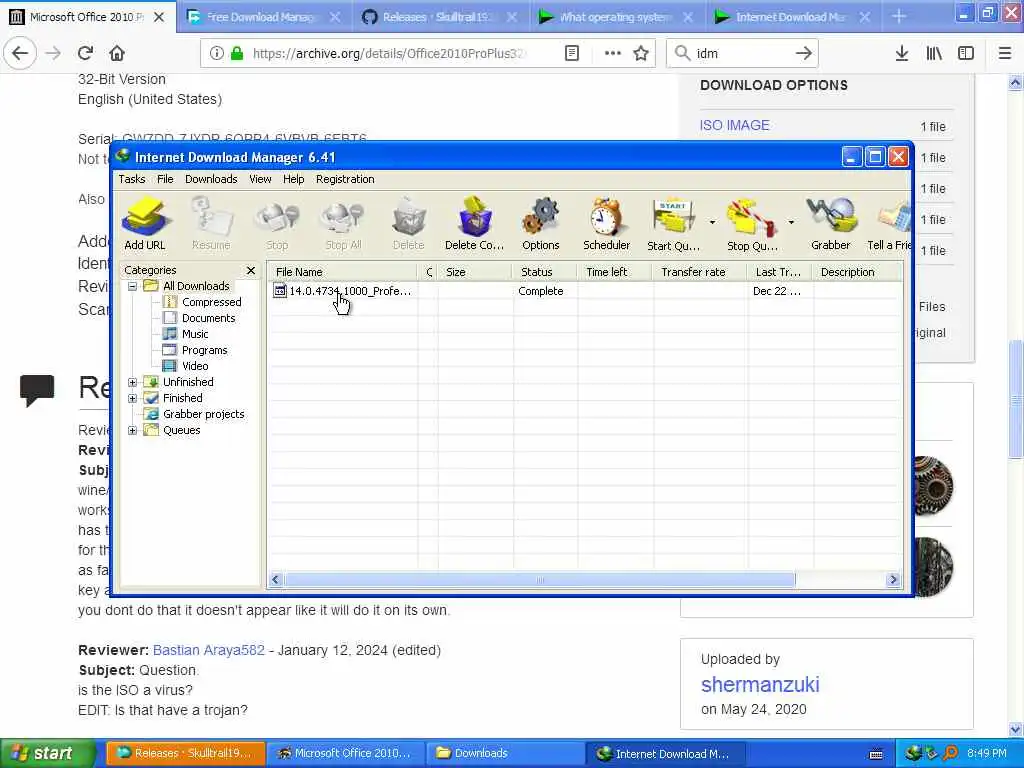The width and height of the screenshot is (1024, 768).
Task: Open Start Queue dropdown arrow
Action: pyautogui.click(x=712, y=223)
